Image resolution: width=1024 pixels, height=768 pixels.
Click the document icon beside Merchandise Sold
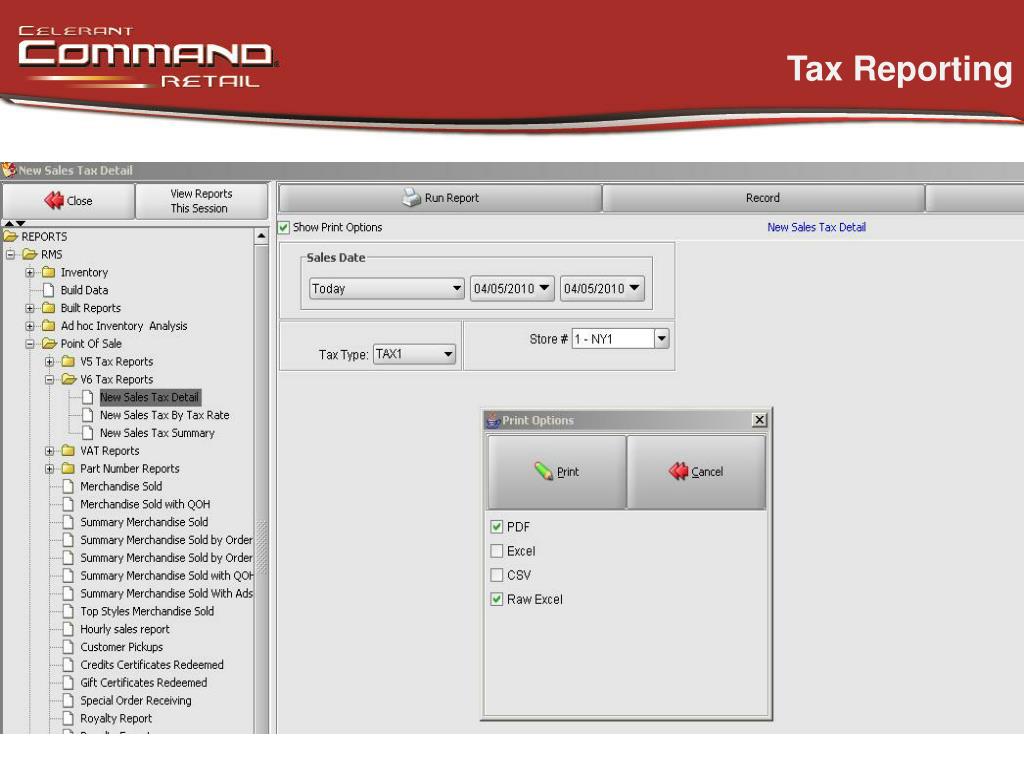tap(69, 486)
